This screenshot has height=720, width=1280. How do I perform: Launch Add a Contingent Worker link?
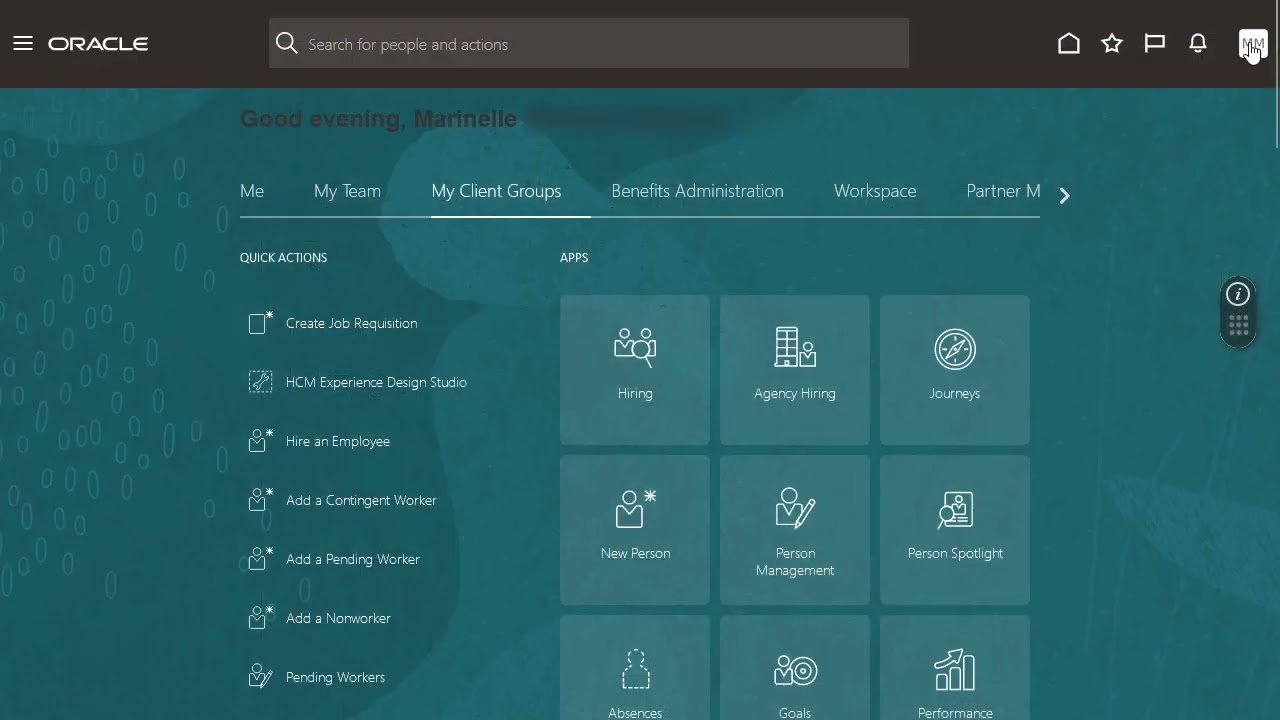pyautogui.click(x=361, y=500)
